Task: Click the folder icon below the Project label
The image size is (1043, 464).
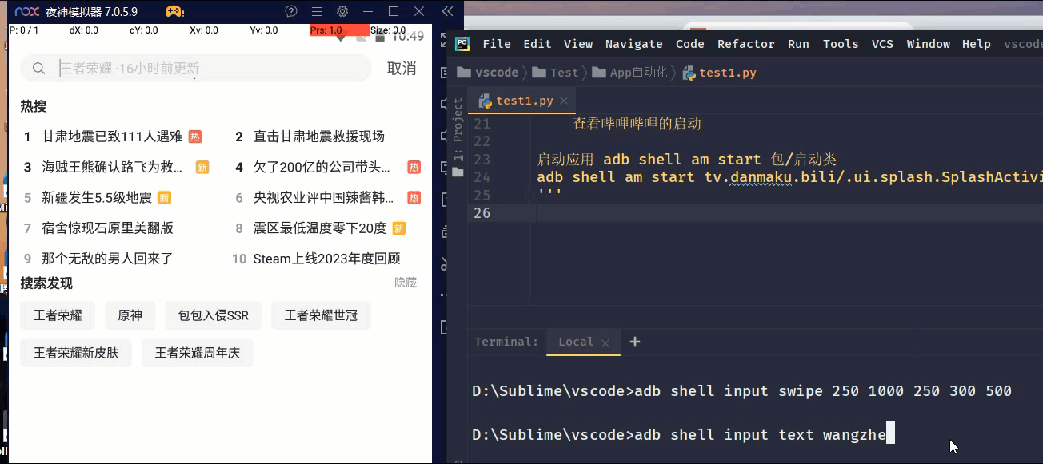Action: pos(458,172)
